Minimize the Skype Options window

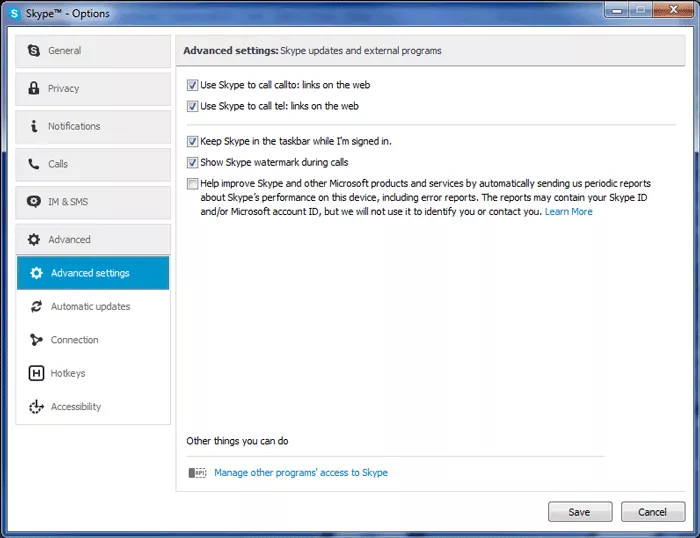tap(617, 10)
